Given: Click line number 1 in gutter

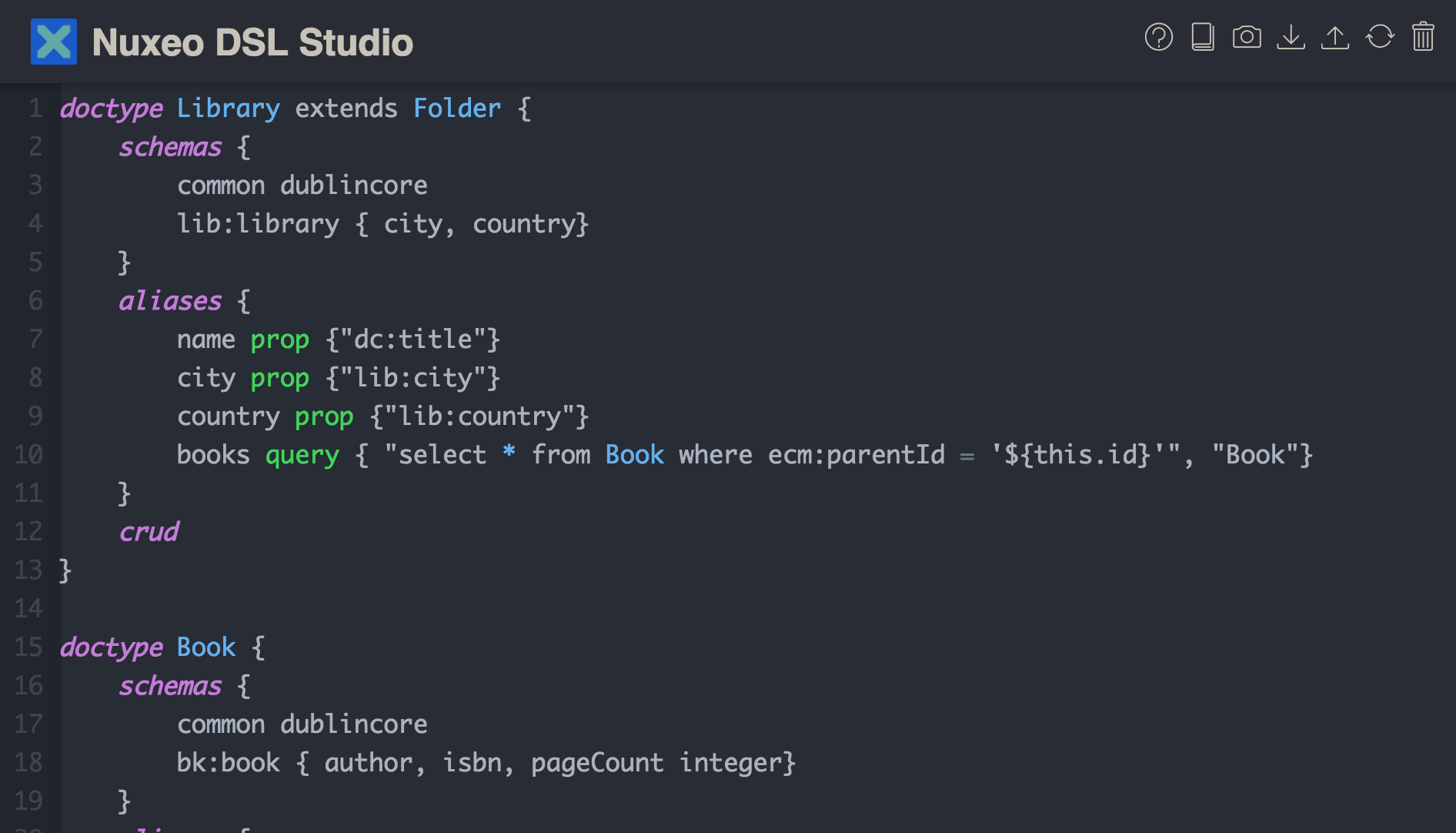Looking at the screenshot, I should [35, 109].
